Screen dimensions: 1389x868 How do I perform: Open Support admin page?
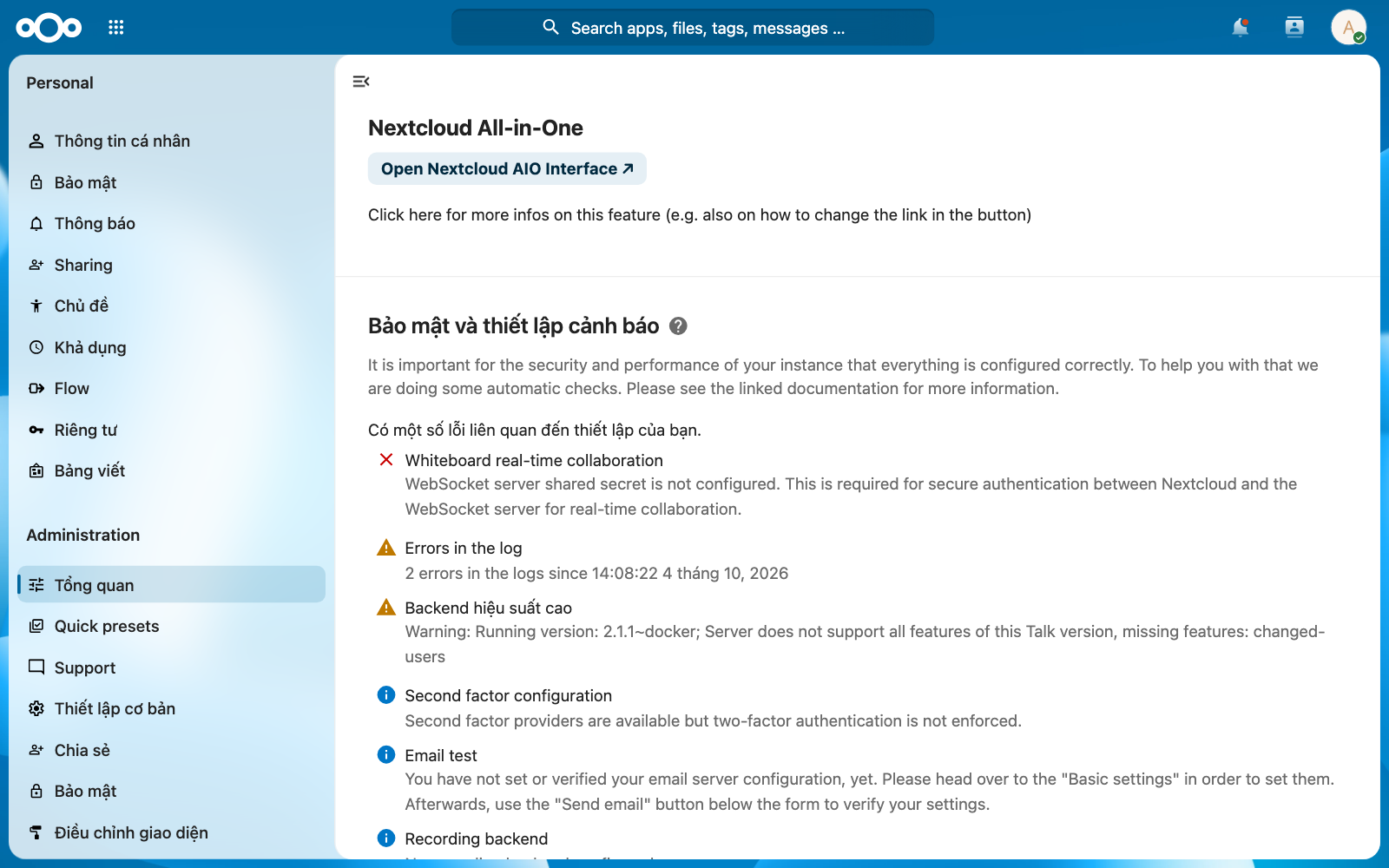171,667
